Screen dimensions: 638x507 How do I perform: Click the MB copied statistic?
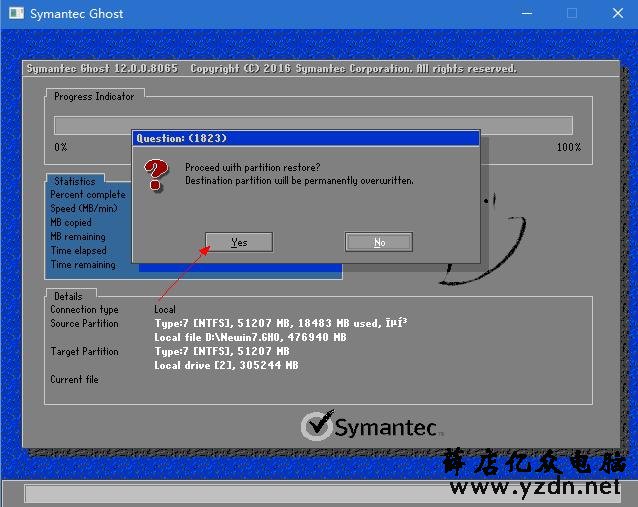pos(71,223)
